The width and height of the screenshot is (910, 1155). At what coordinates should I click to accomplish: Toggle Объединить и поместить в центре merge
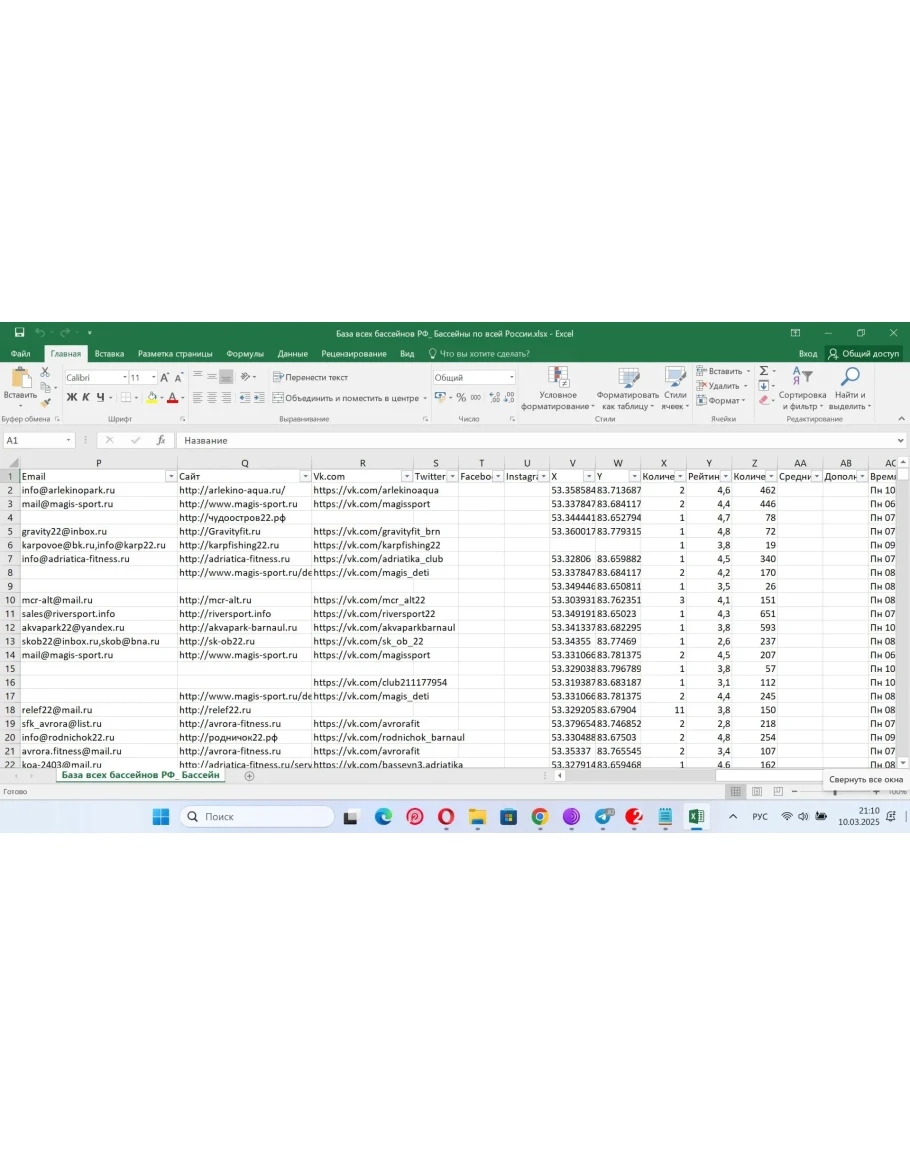[x=346, y=398]
